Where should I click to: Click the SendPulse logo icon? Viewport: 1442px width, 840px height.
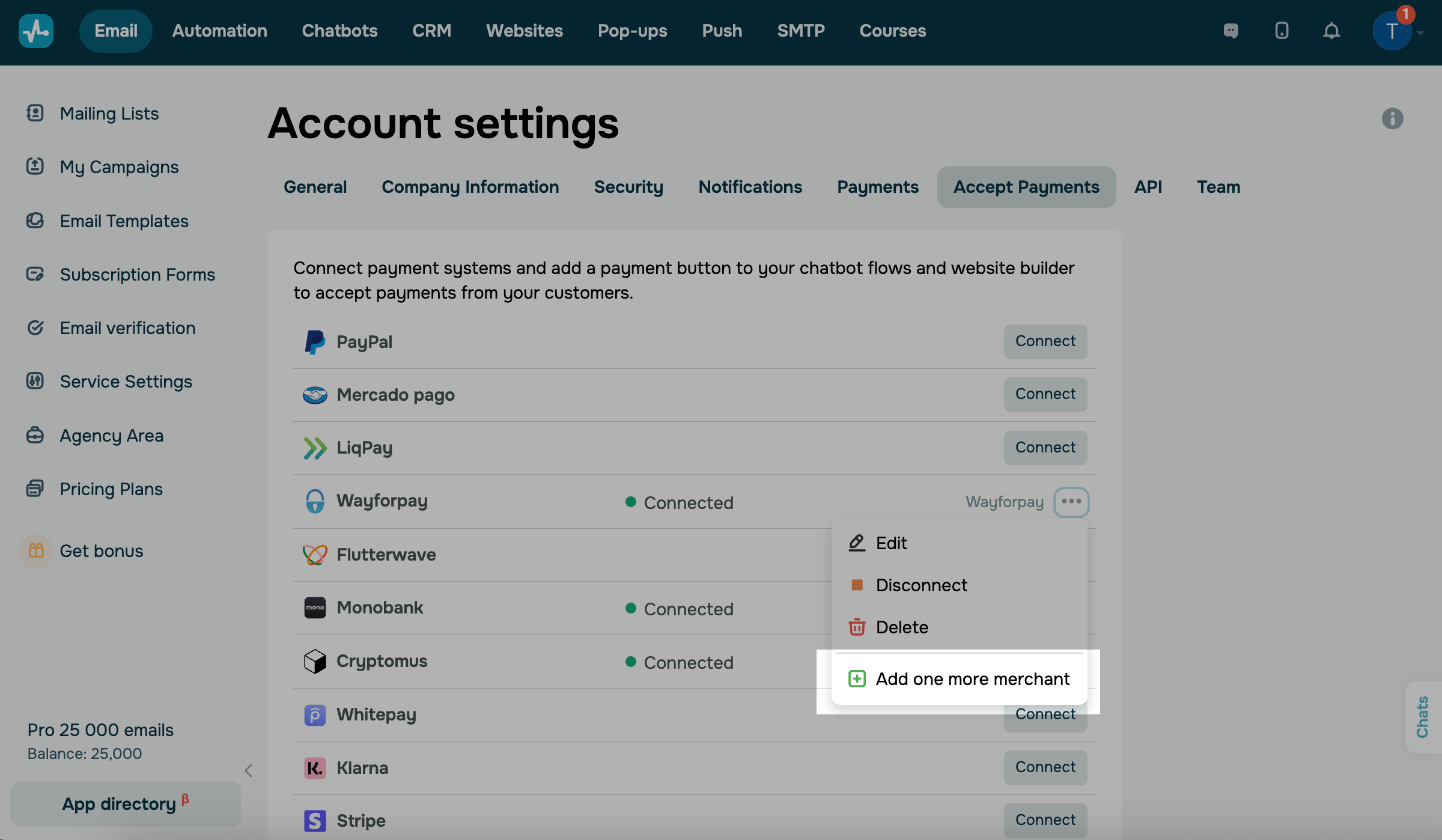click(x=36, y=31)
